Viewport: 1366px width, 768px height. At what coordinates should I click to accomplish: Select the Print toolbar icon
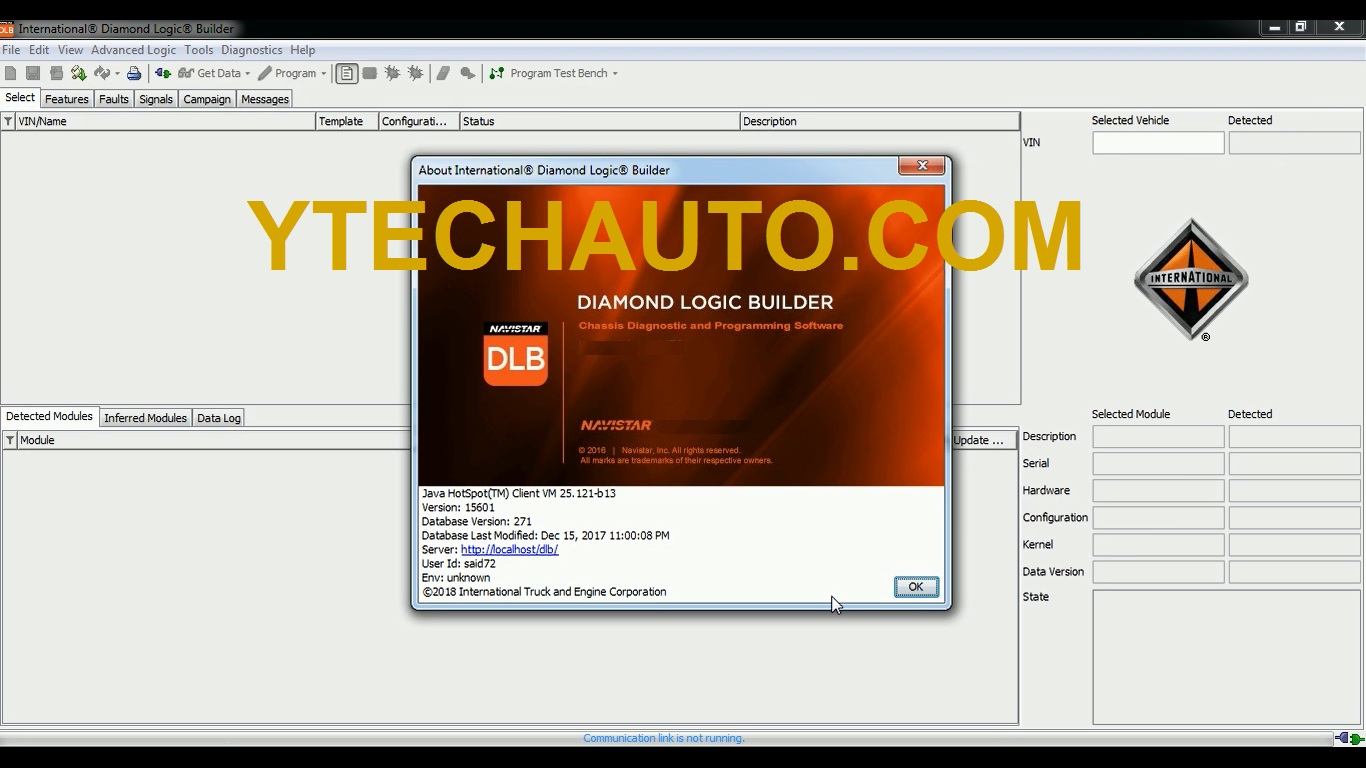coord(134,73)
